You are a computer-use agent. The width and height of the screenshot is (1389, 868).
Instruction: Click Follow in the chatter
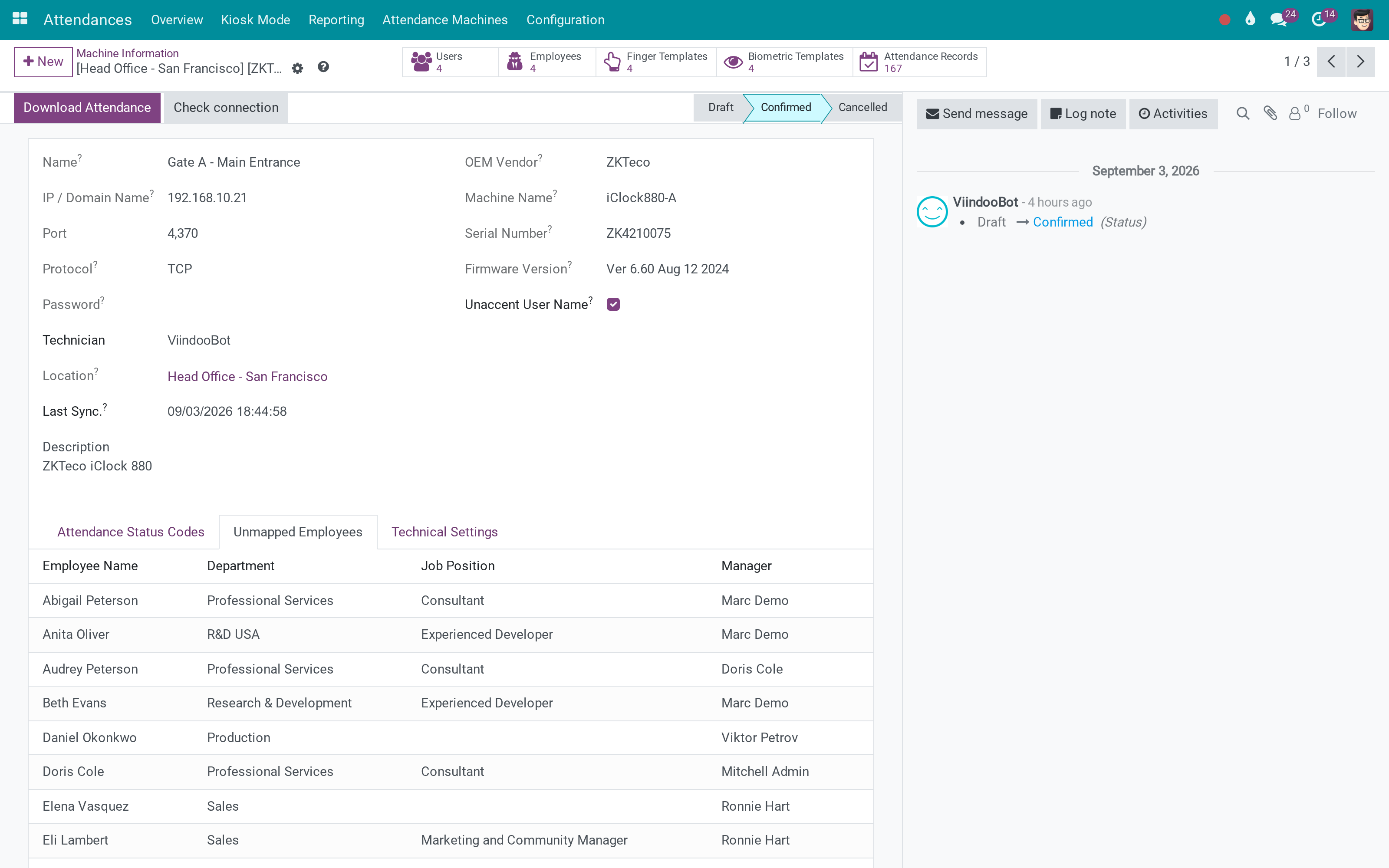1337,114
